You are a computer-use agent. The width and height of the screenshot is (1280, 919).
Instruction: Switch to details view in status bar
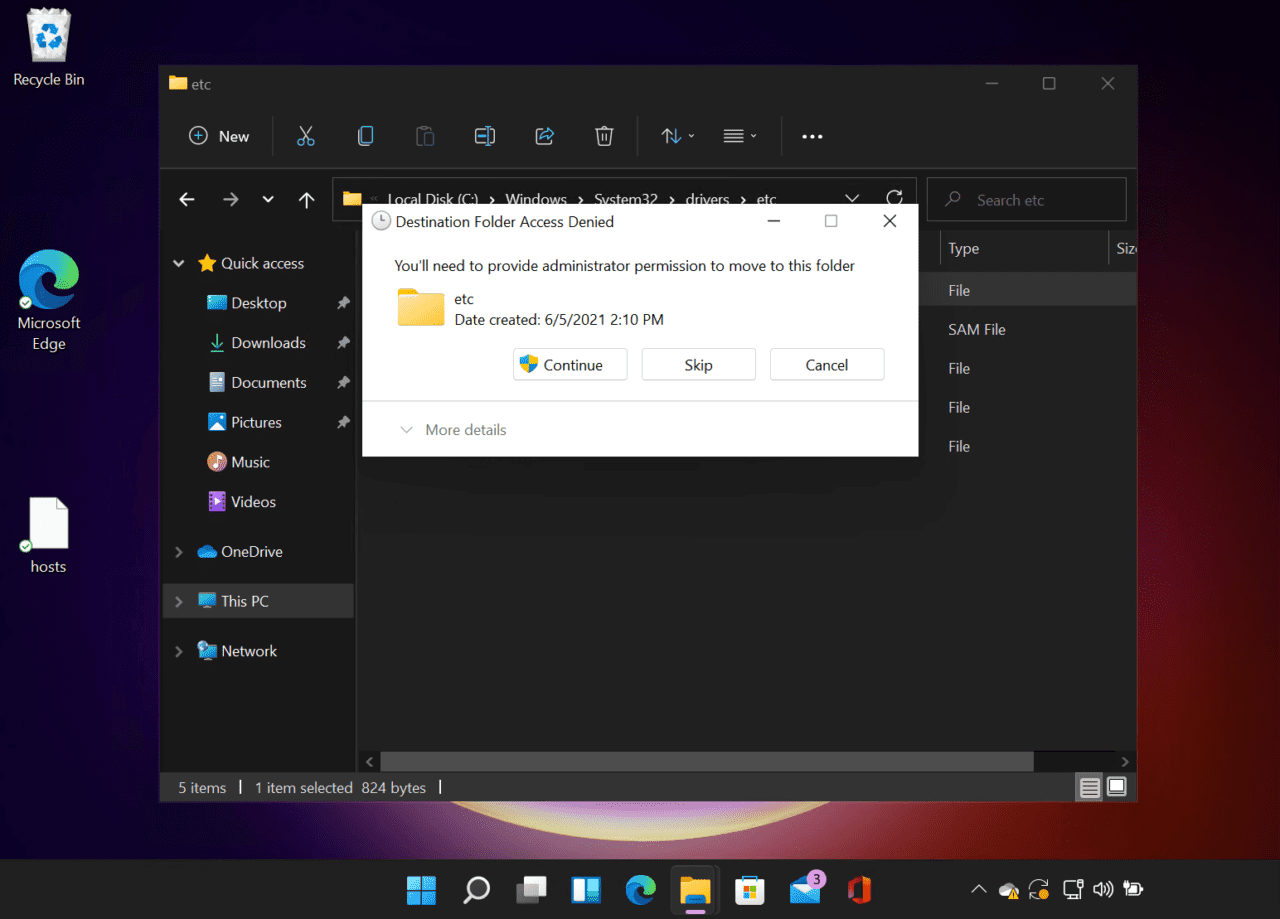(x=1088, y=787)
